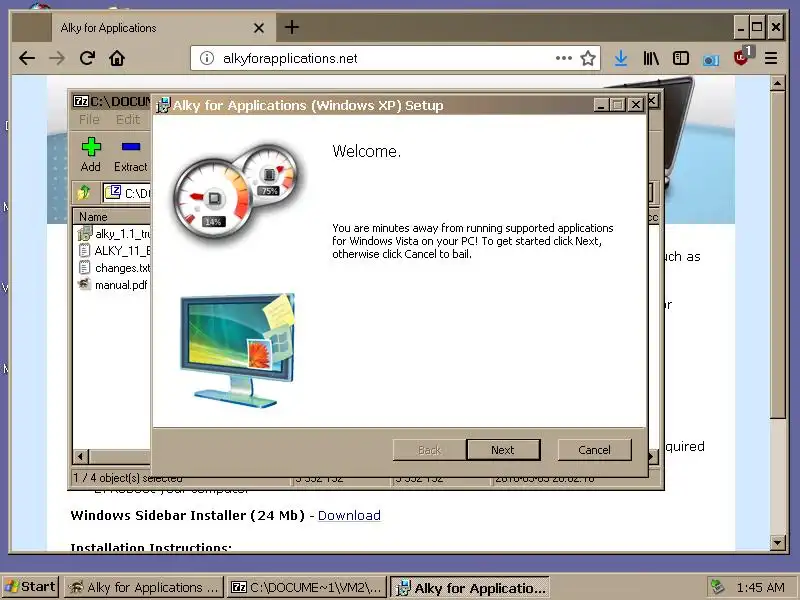Close the Alky for Applications browser tab

pos(259,28)
